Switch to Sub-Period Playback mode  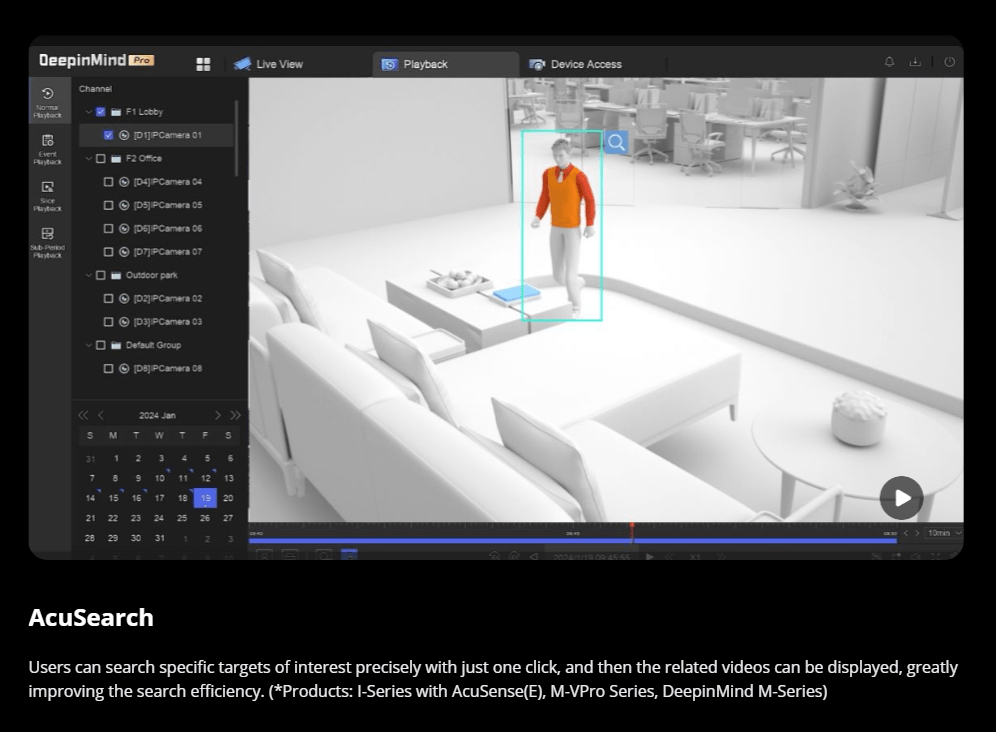pos(47,241)
